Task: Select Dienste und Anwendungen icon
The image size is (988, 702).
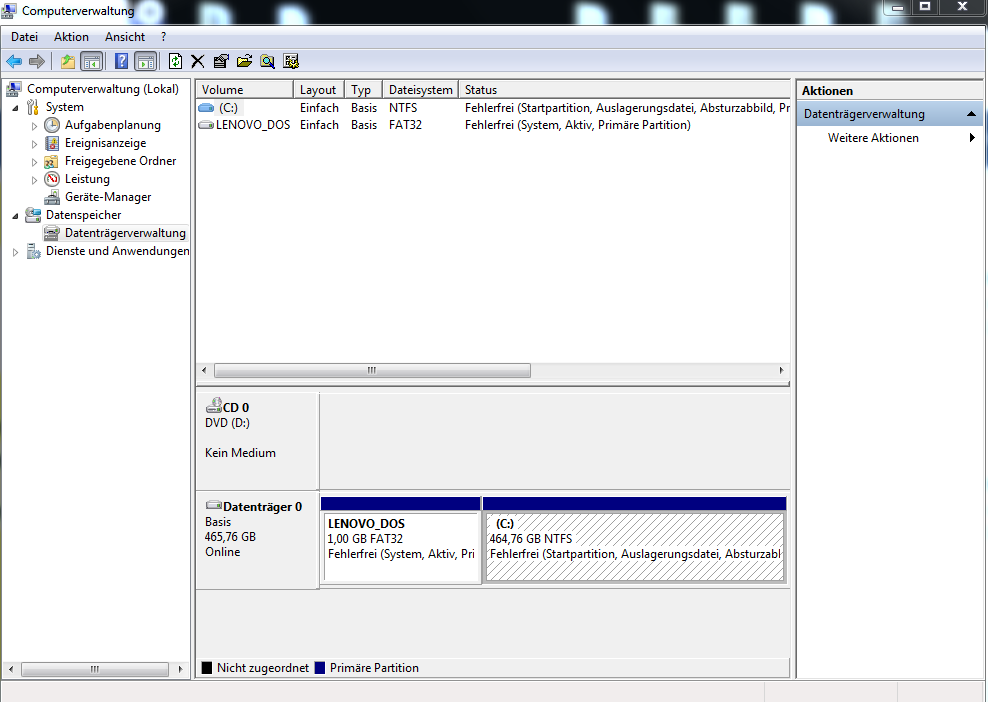Action: pos(33,251)
